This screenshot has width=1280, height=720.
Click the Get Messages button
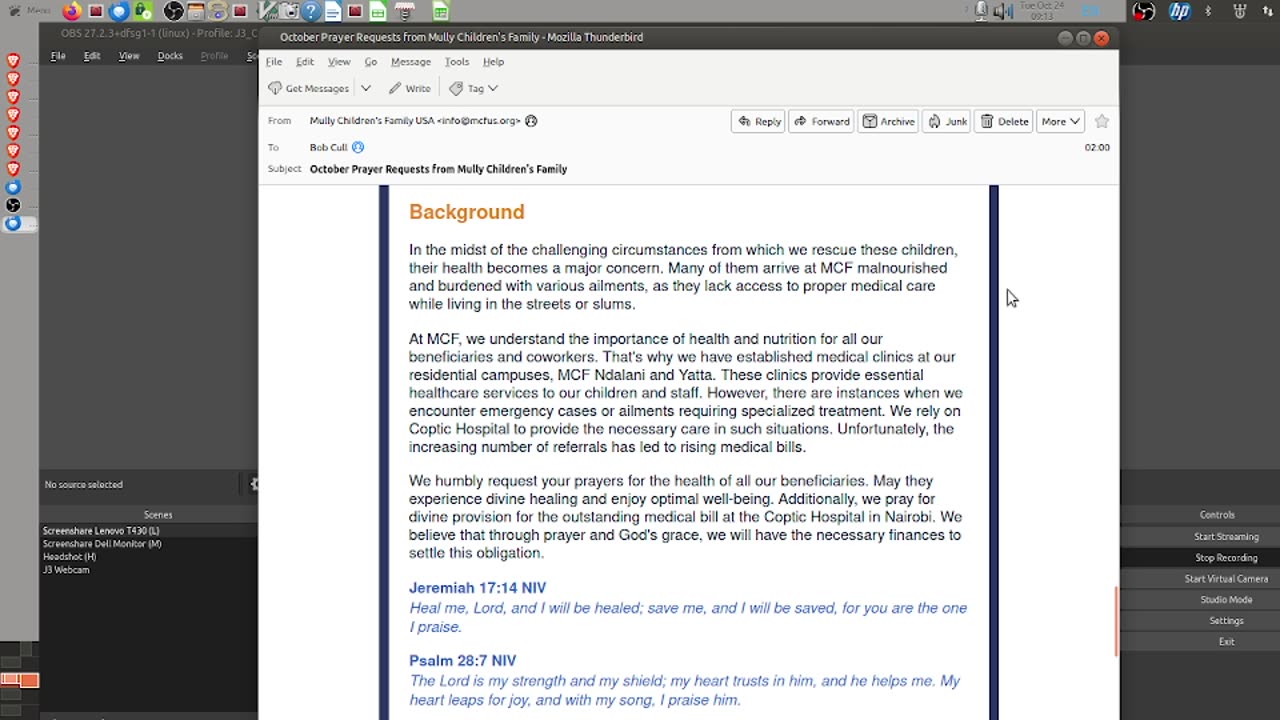click(x=309, y=88)
